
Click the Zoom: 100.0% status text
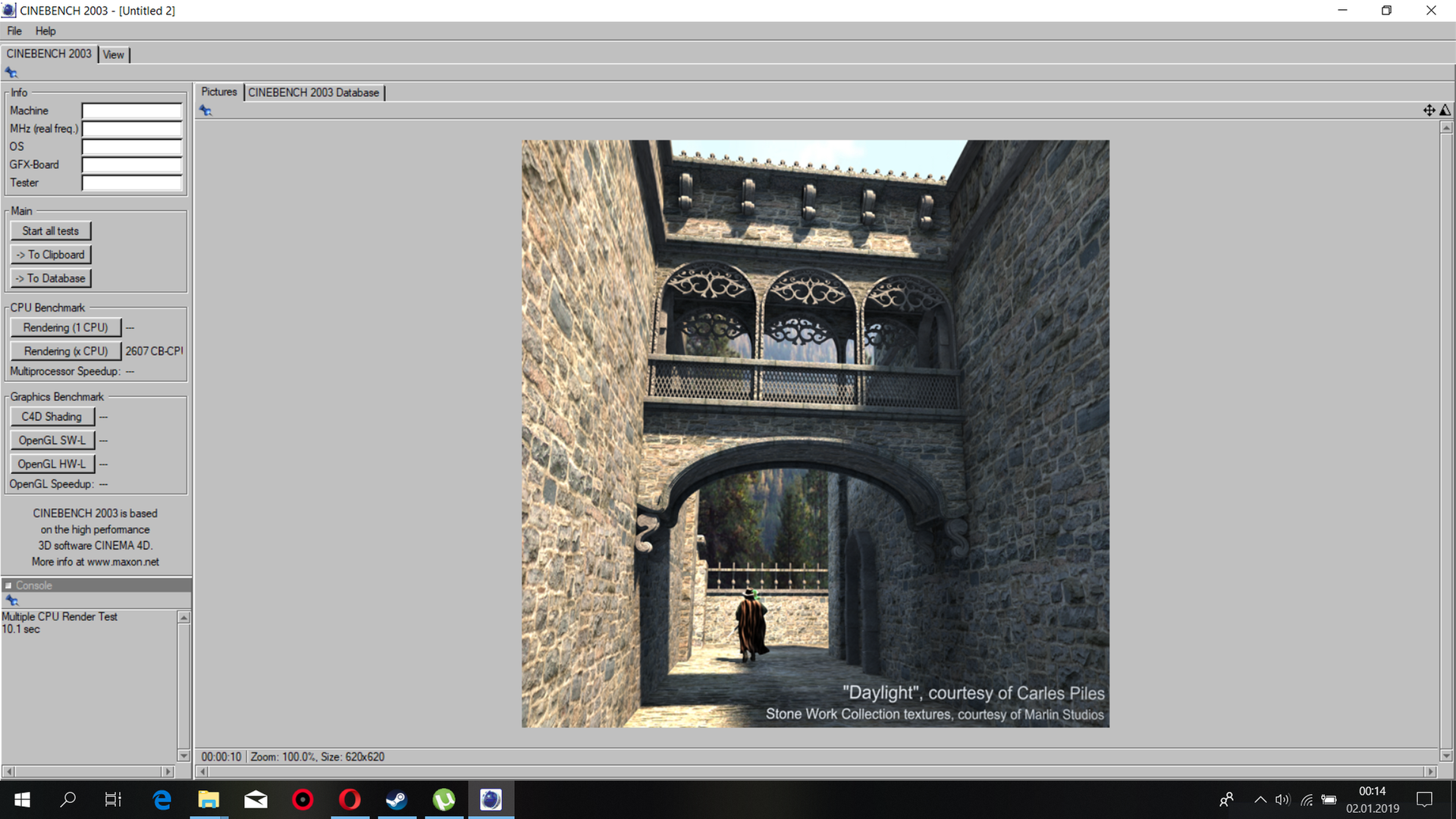(284, 757)
